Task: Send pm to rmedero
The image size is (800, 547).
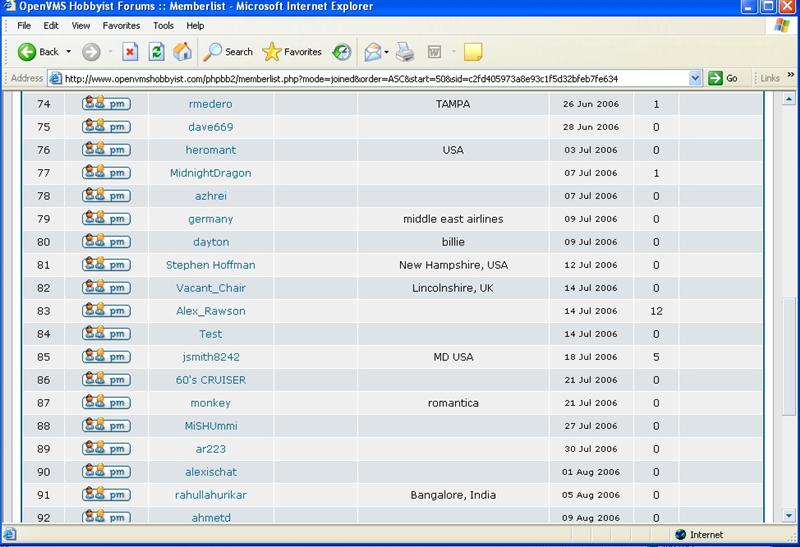Action: [x=106, y=104]
